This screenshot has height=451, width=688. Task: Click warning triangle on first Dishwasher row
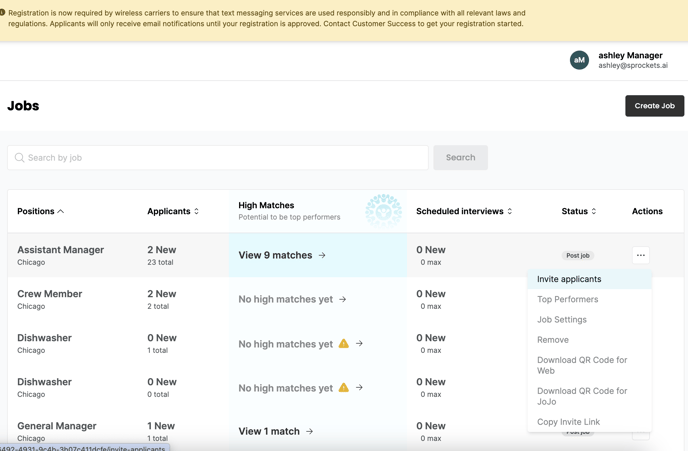[x=344, y=344]
